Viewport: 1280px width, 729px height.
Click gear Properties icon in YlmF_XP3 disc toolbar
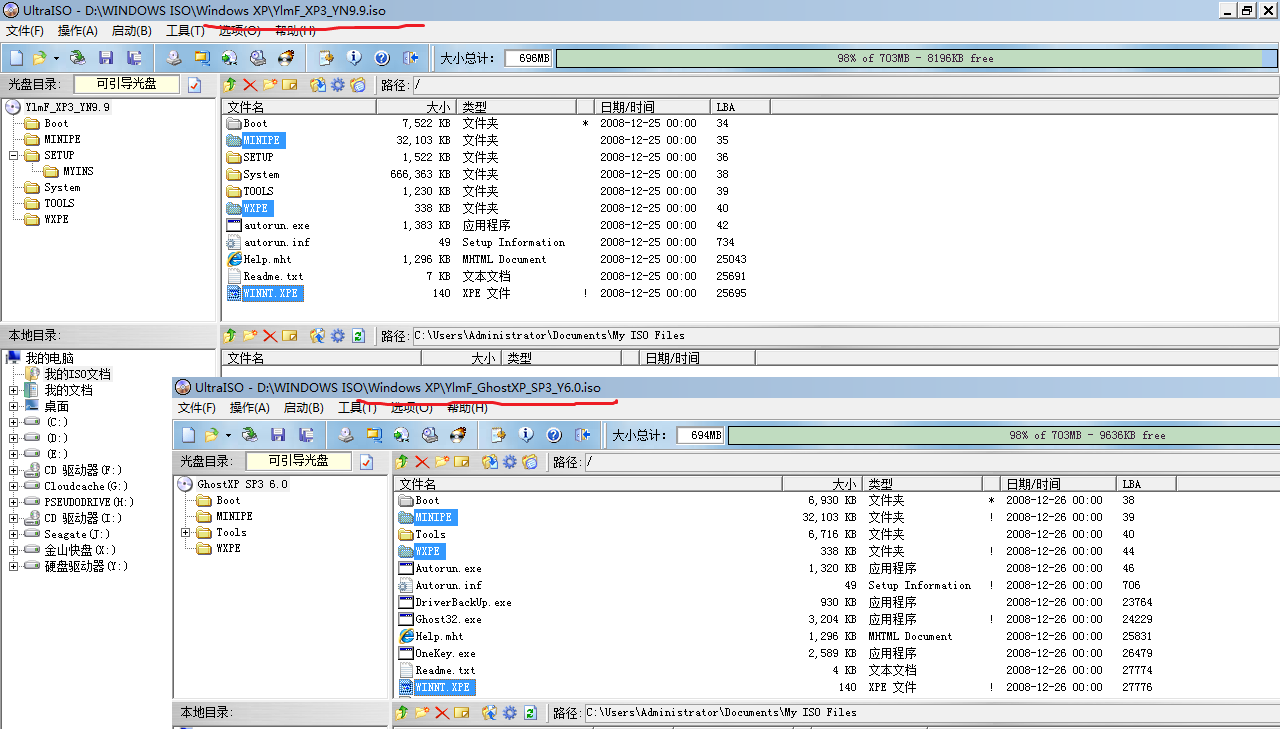pyautogui.click(x=338, y=85)
